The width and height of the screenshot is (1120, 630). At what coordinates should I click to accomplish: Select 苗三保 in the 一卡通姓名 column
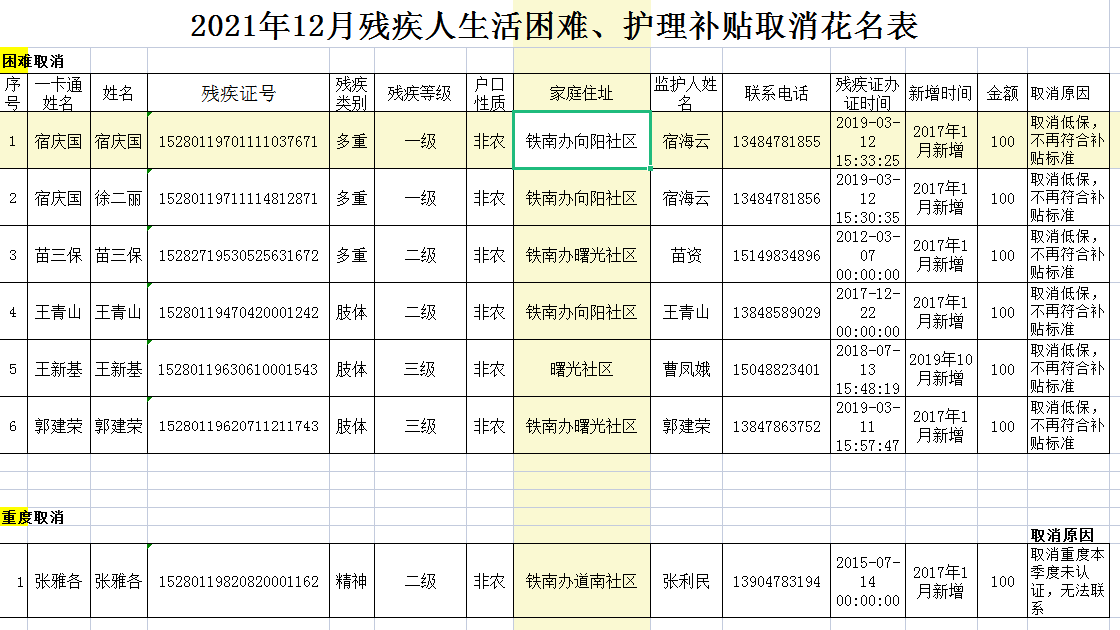(x=59, y=256)
